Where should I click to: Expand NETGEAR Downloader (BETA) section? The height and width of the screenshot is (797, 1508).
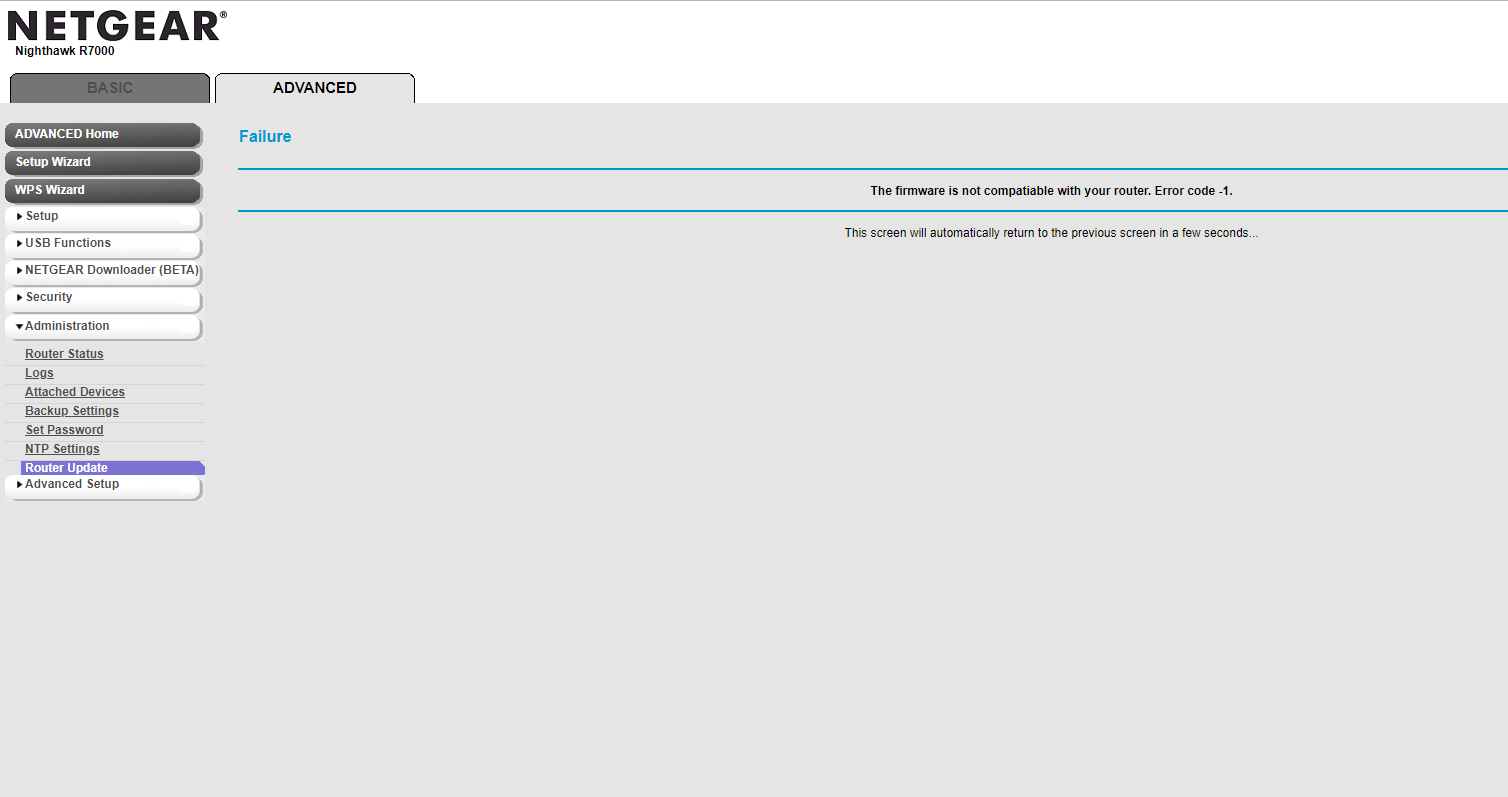[111, 270]
